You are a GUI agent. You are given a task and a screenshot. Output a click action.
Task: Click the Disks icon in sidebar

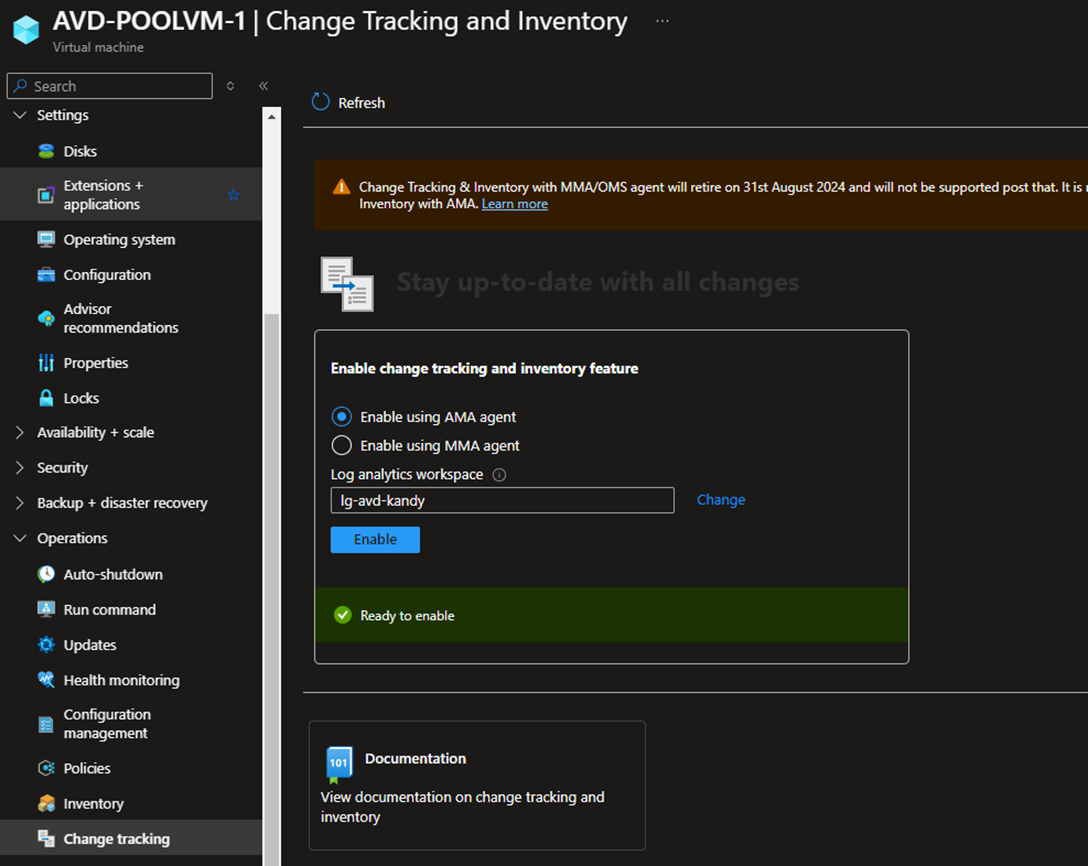pyautogui.click(x=46, y=151)
